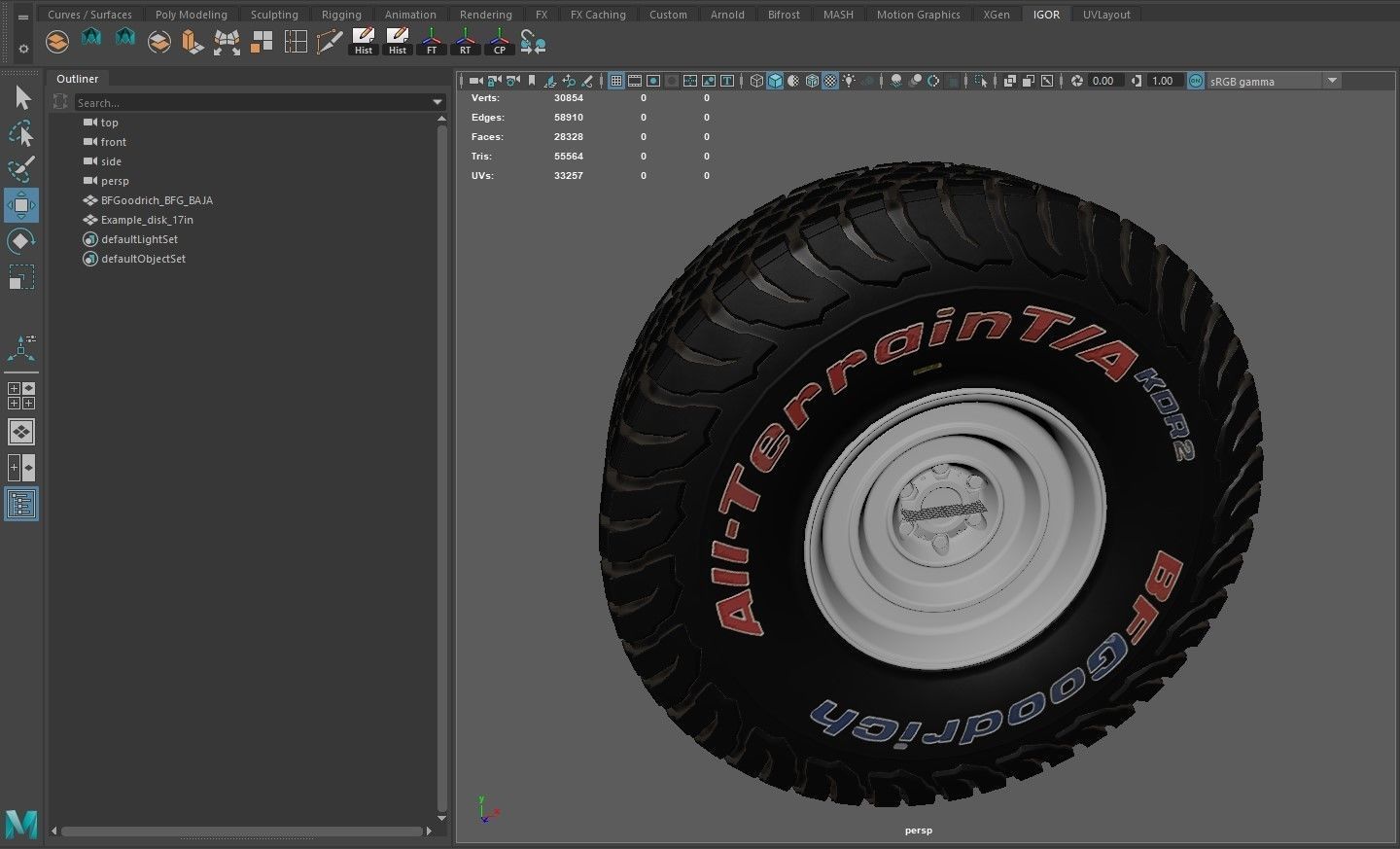Click the persp camera label in viewport
The image size is (1400, 849).
918,831
